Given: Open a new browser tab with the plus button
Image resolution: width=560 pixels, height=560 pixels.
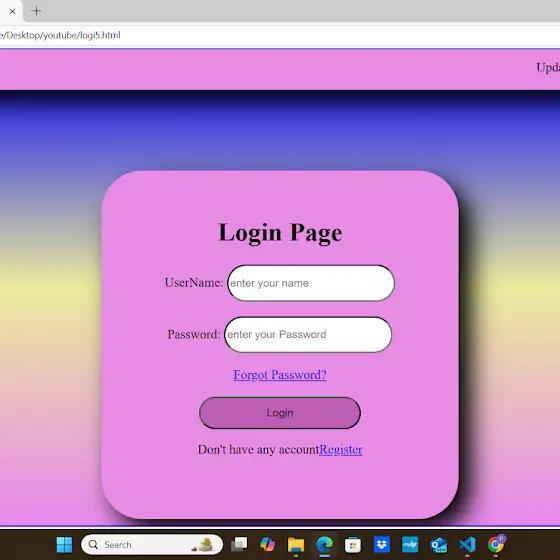Looking at the screenshot, I should (x=36, y=11).
